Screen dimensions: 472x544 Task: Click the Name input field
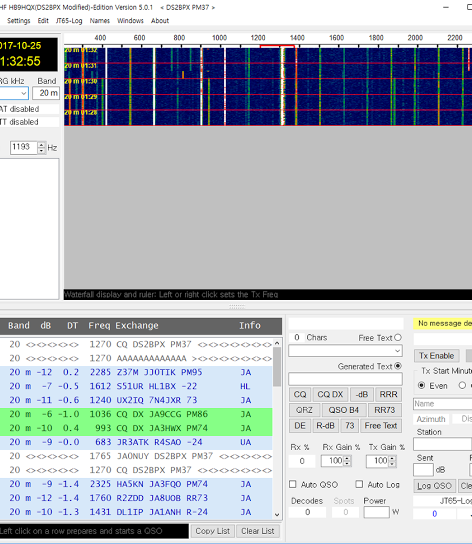coord(442,404)
